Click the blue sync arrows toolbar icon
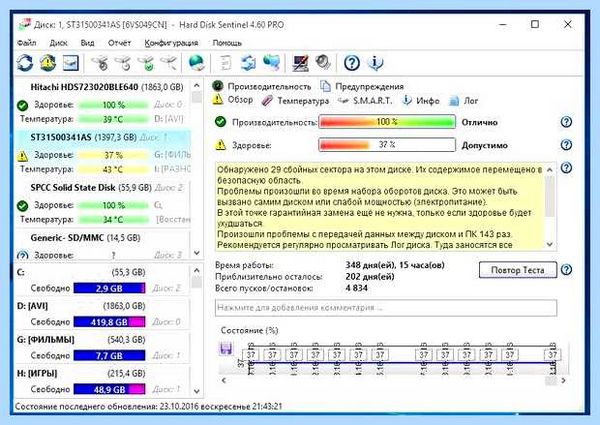Viewport: 600px width, 425px height. (x=248, y=63)
